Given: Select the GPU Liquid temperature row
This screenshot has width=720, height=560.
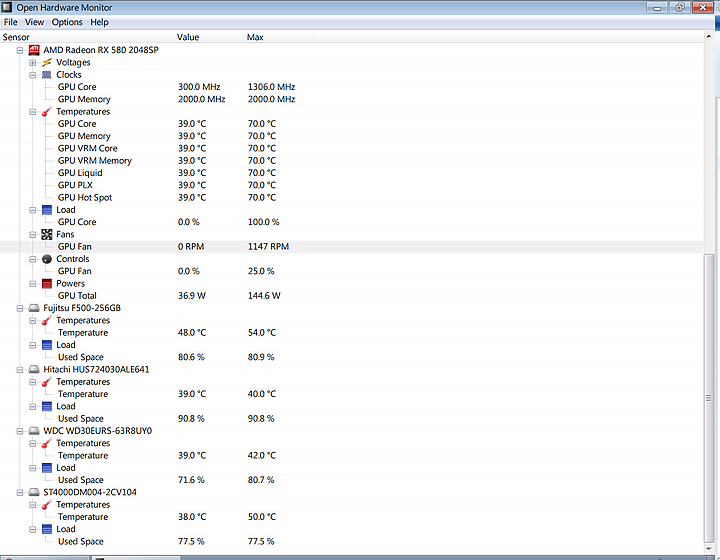Looking at the screenshot, I should click(x=352, y=173).
